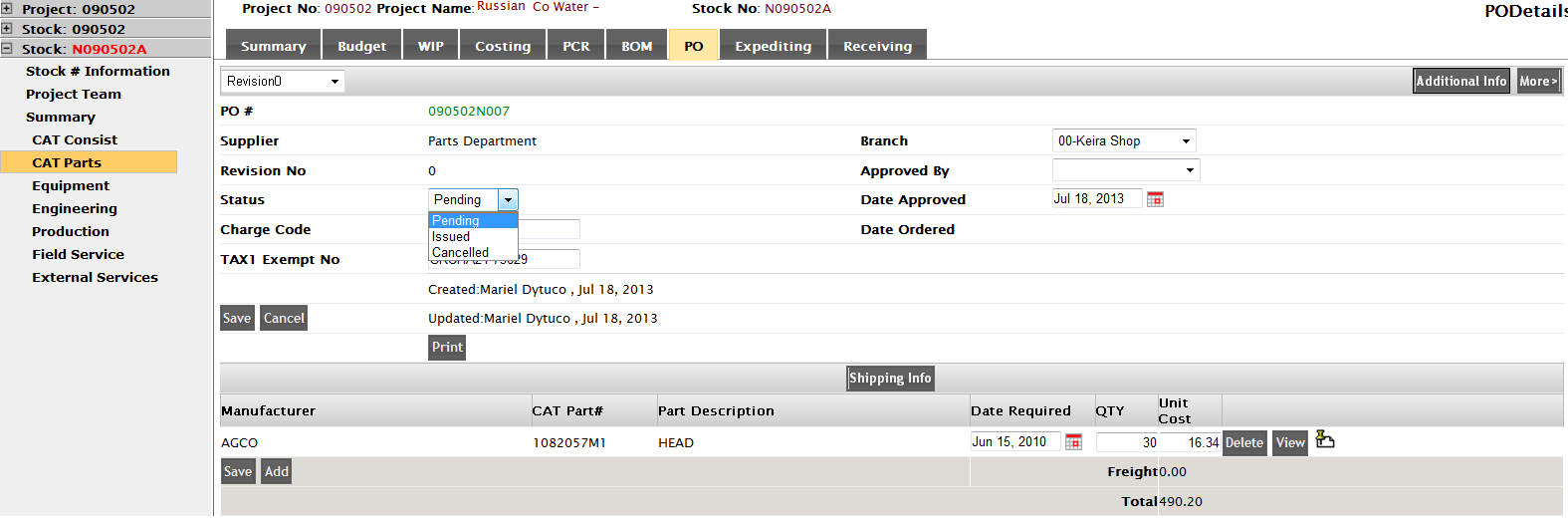Choose Cancelled in the Status list
Viewport: 1568px width, 521px height.
460,253
